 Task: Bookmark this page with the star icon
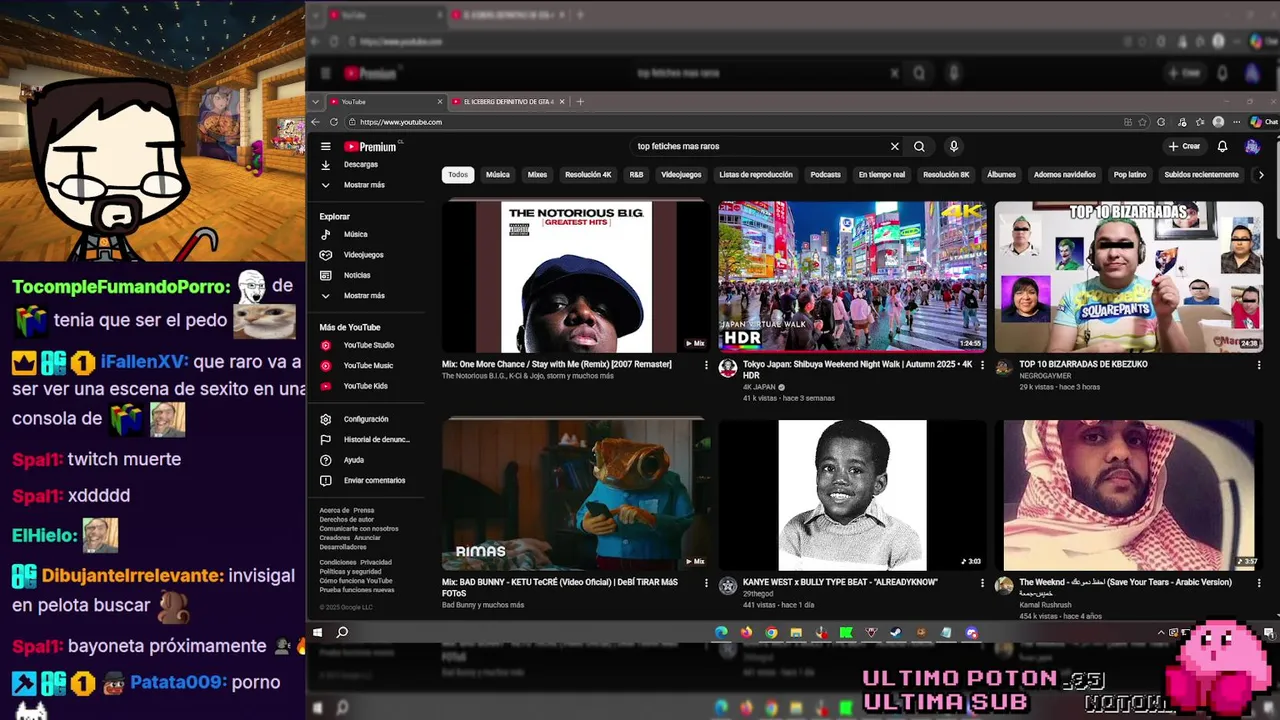click(x=1143, y=122)
